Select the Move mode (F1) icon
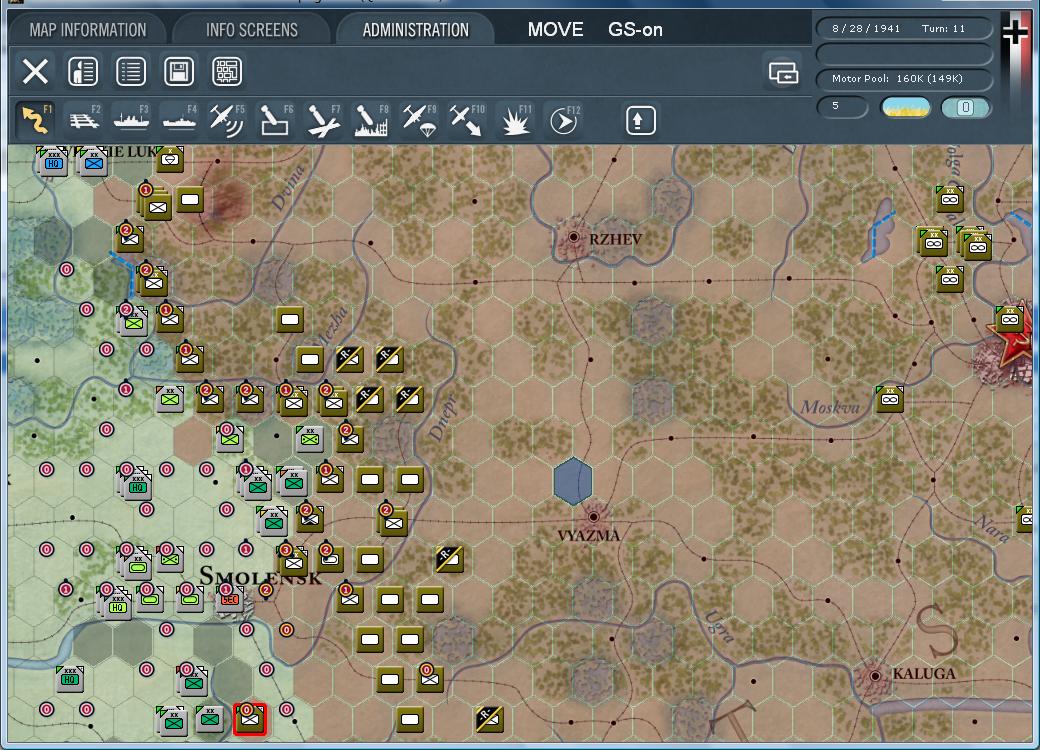 [35, 121]
